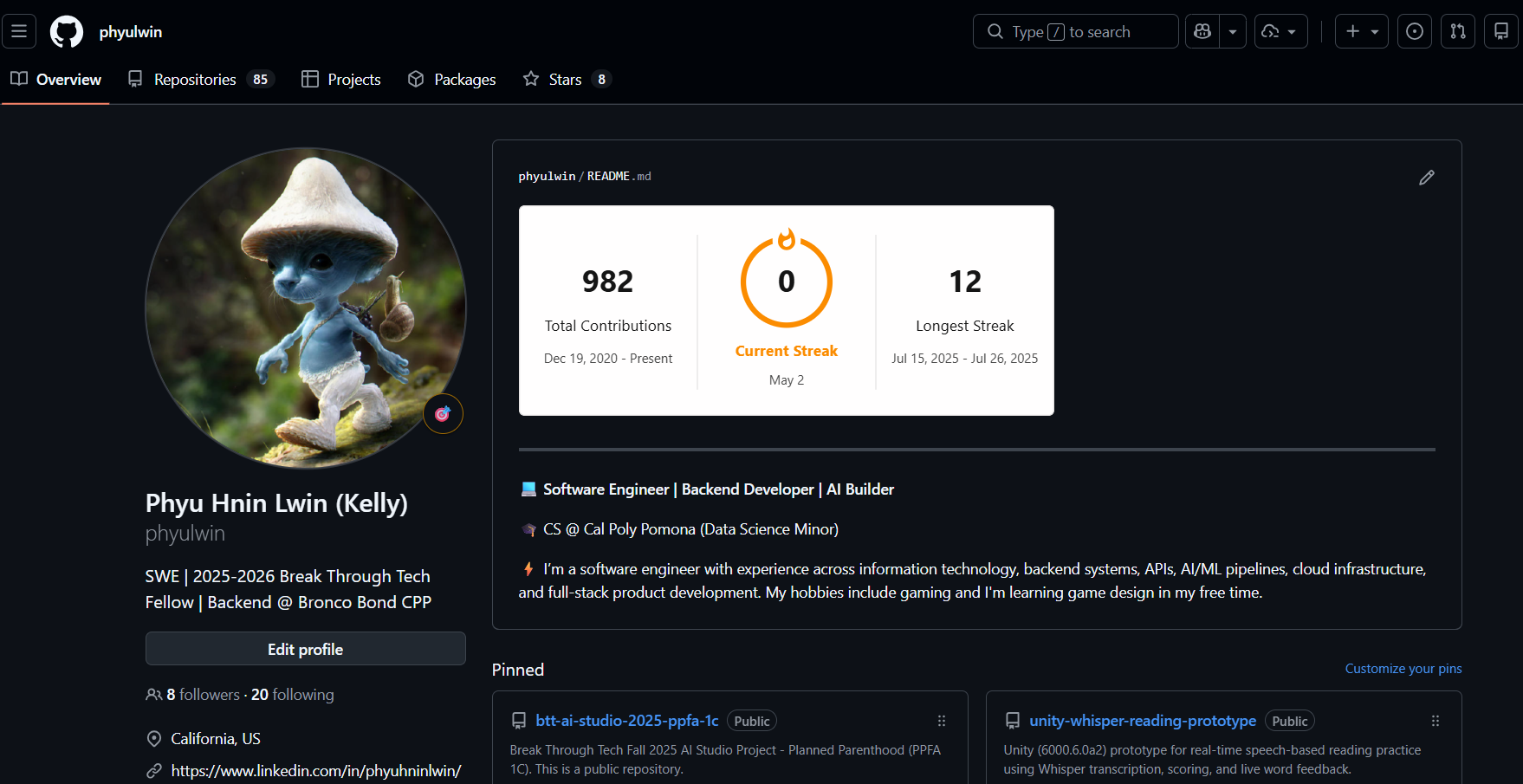
Task: Open Copilot chat icon
Action: 1202,31
